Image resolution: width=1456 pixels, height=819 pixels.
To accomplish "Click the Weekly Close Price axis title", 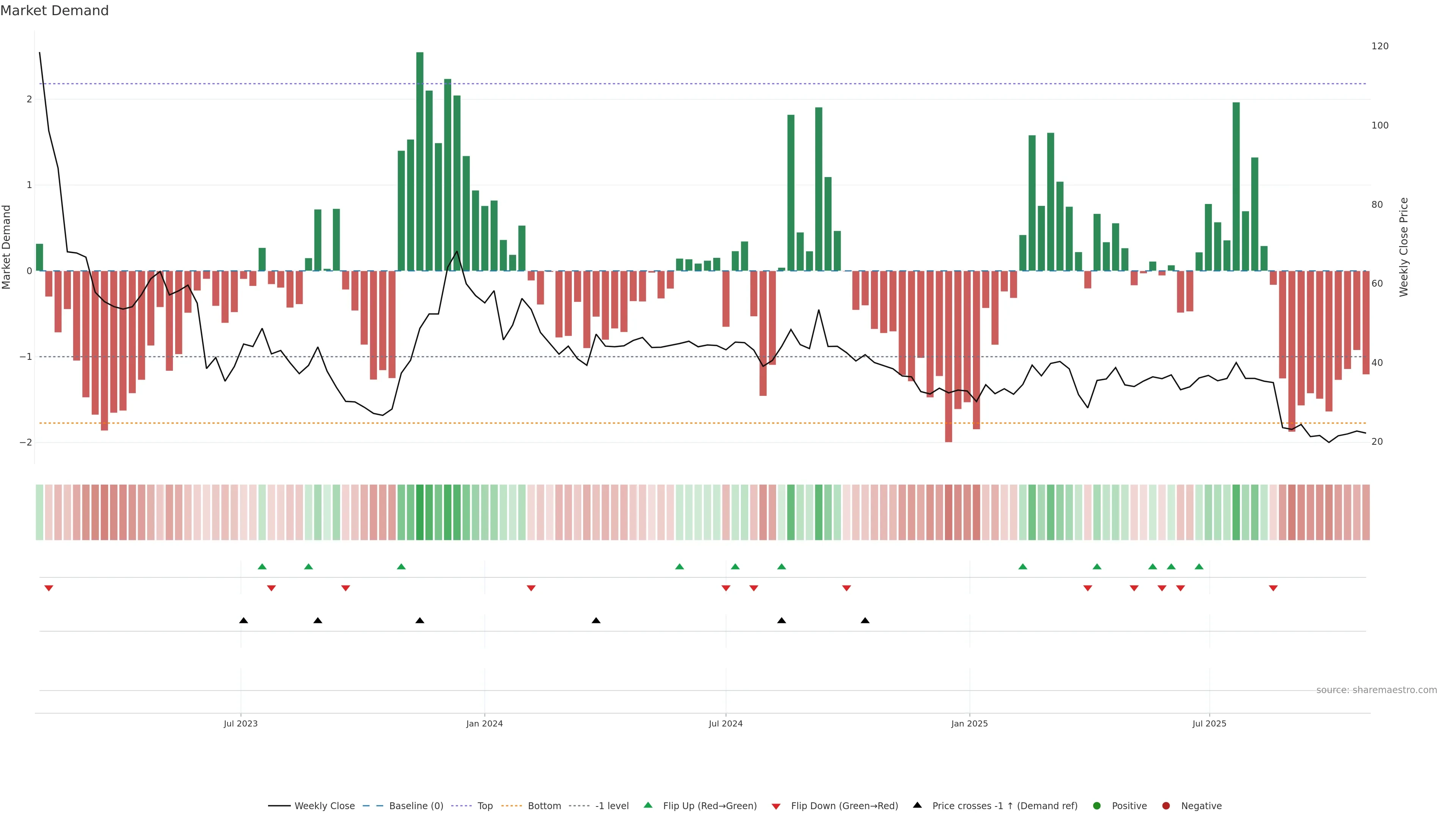I will coord(1403,247).
